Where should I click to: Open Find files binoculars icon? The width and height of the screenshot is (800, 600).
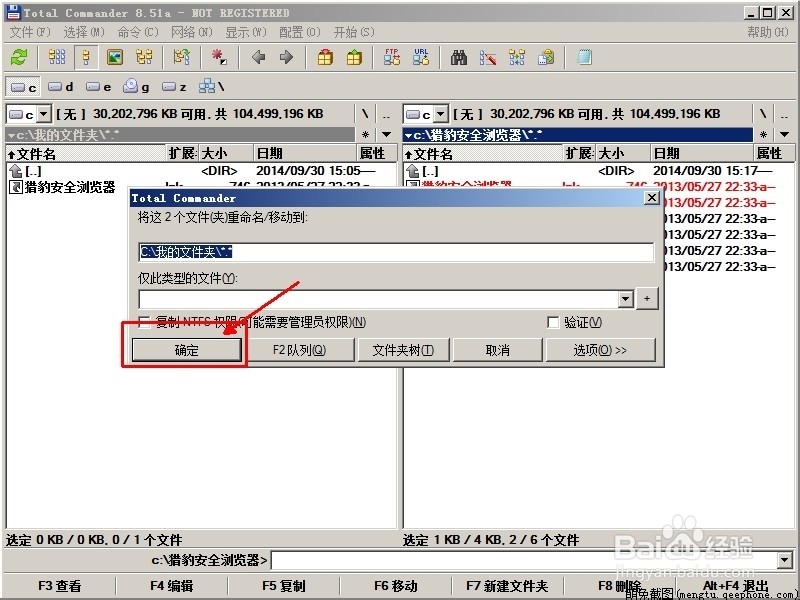coord(459,57)
